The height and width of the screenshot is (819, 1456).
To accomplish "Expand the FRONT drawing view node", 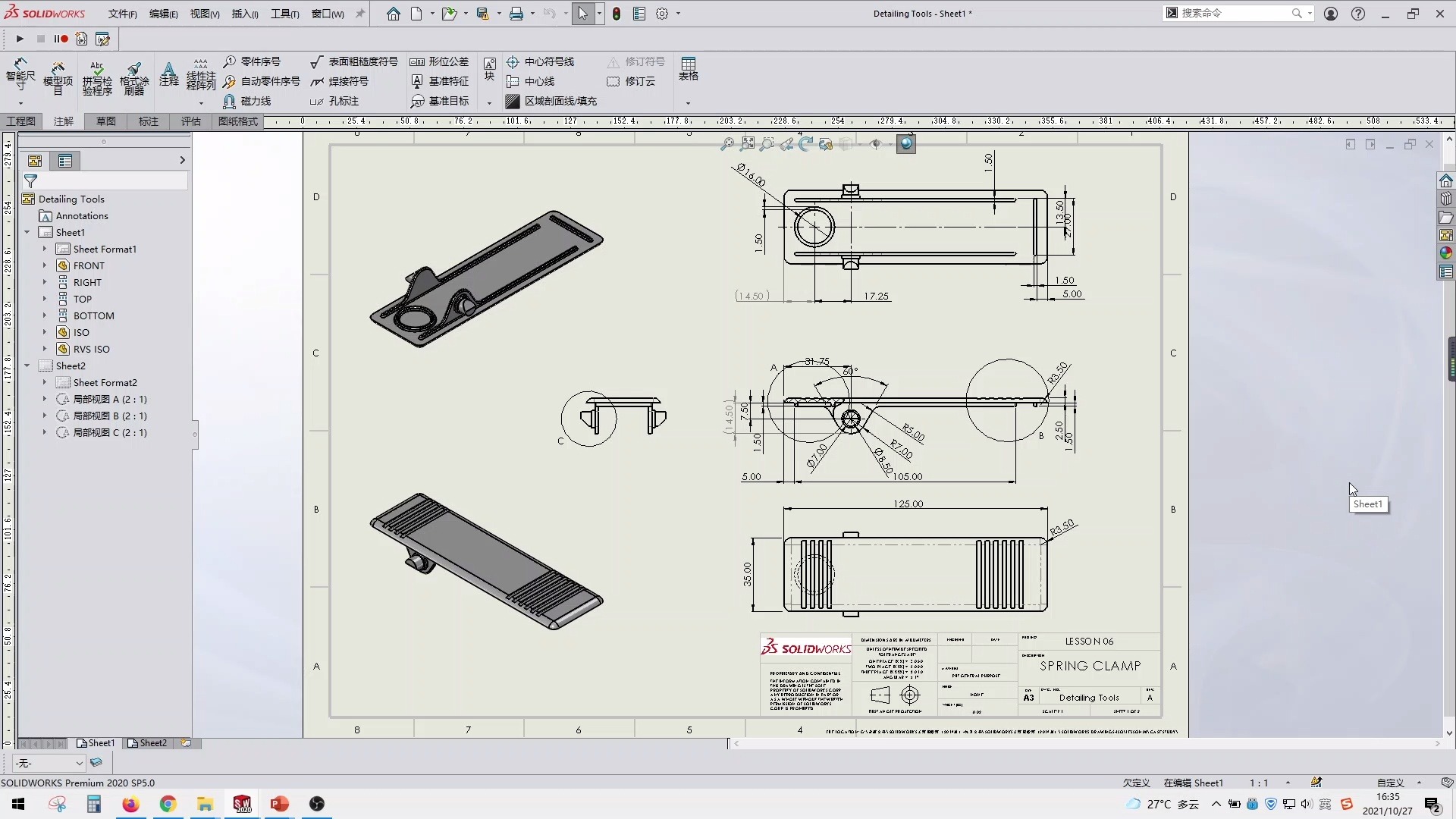I will (x=45, y=265).
